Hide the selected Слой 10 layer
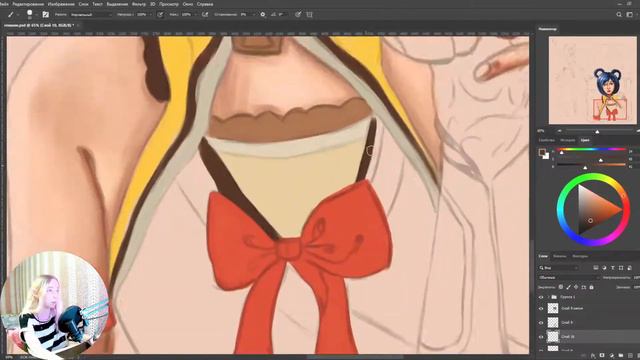 pyautogui.click(x=541, y=337)
